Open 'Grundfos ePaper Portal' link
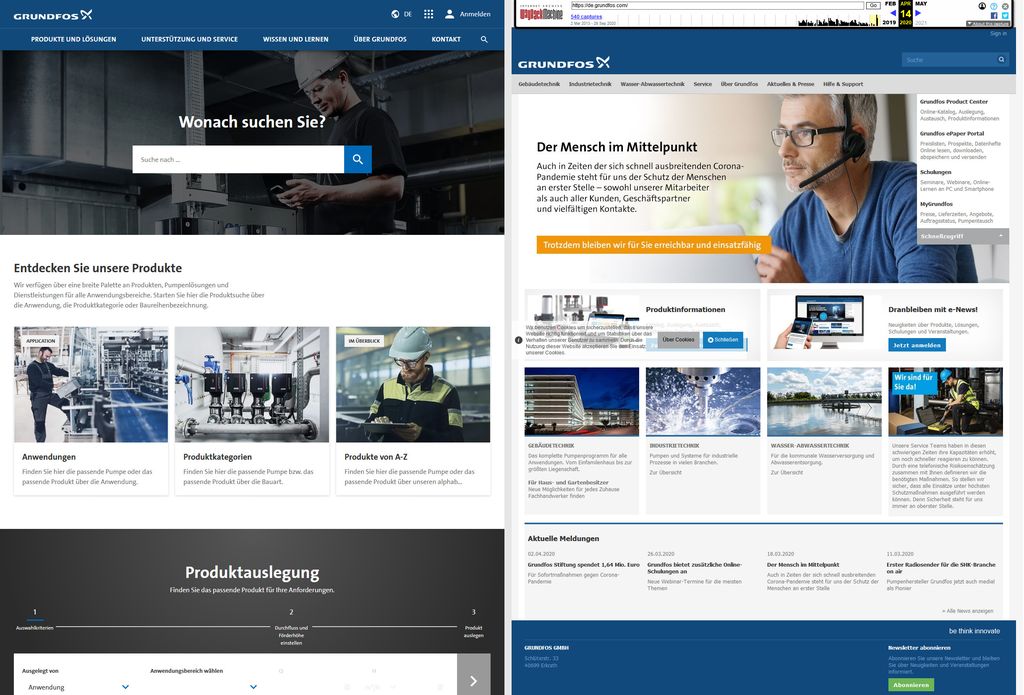This screenshot has width=1024, height=695. [x=952, y=133]
